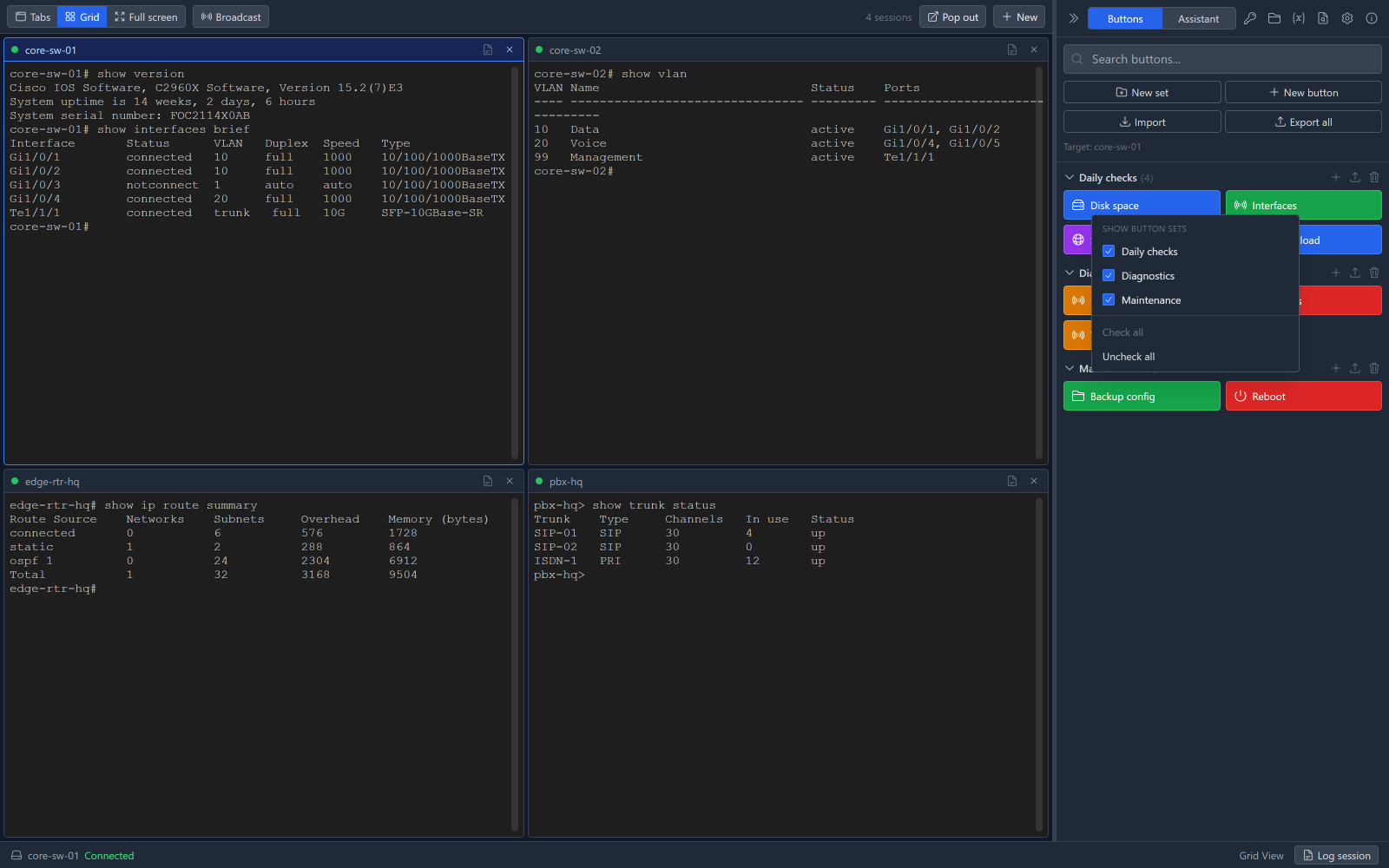This screenshot has width=1389, height=868.
Task: Open the folder icon in panel header
Action: tap(1274, 18)
